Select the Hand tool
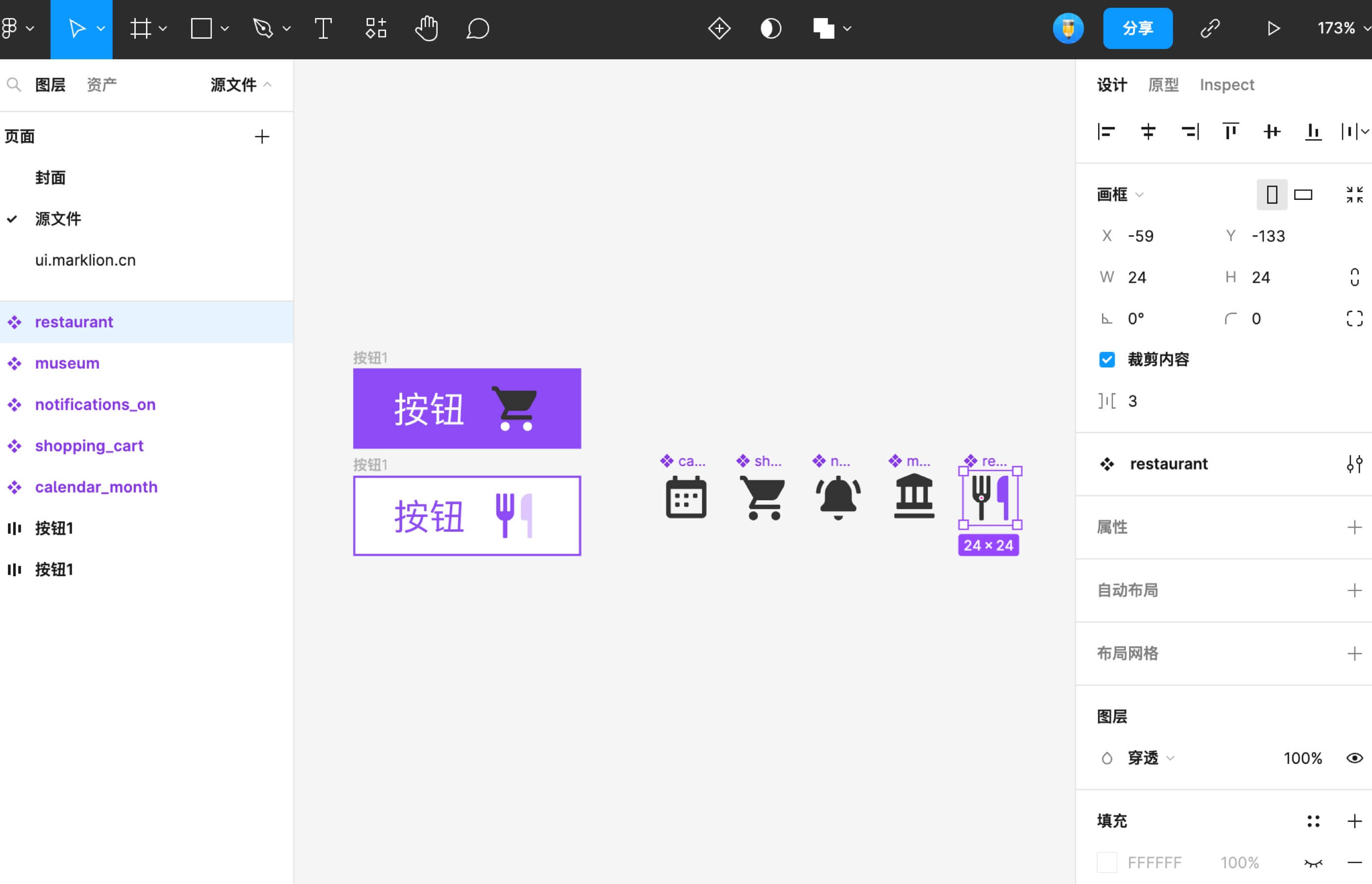This screenshot has height=884, width=1372. click(426, 28)
